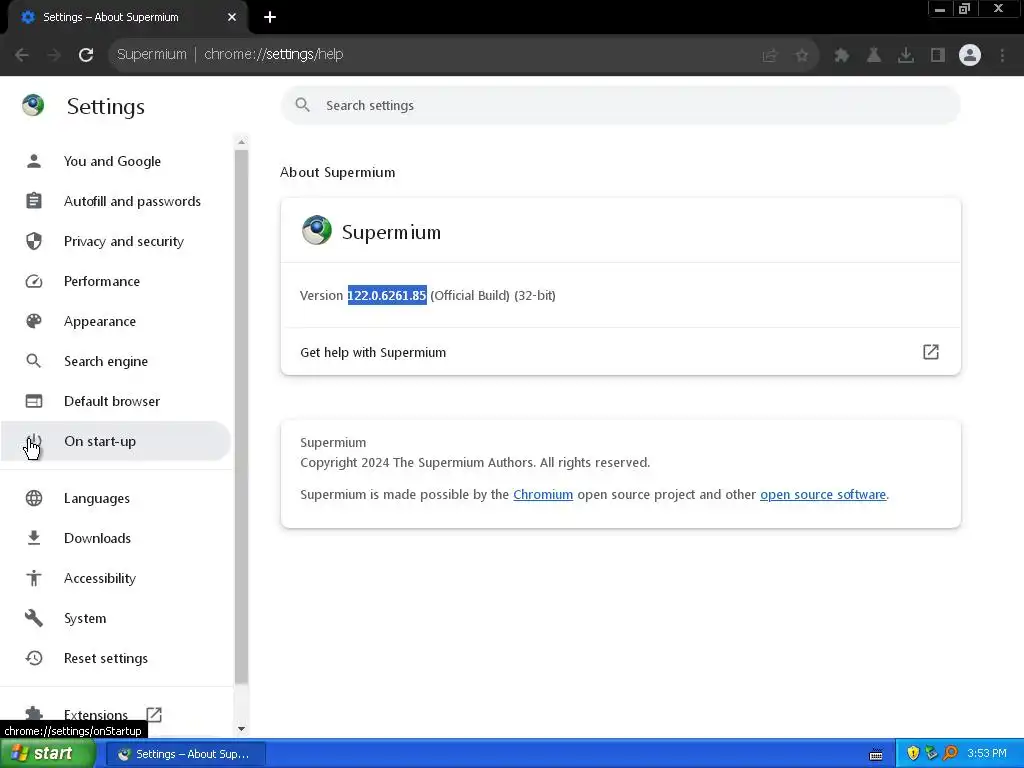Open You and Google settings
Screen dimensions: 1024x768
pos(116,161)
